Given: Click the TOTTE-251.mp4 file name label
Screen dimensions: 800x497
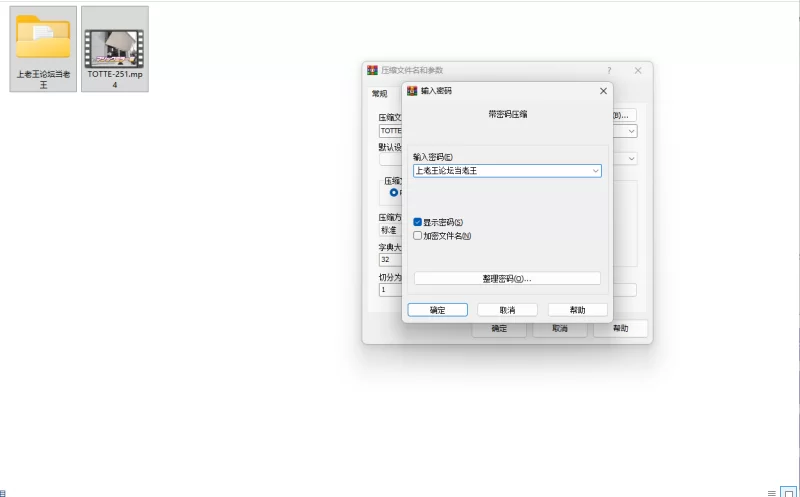Looking at the screenshot, I should [115, 80].
